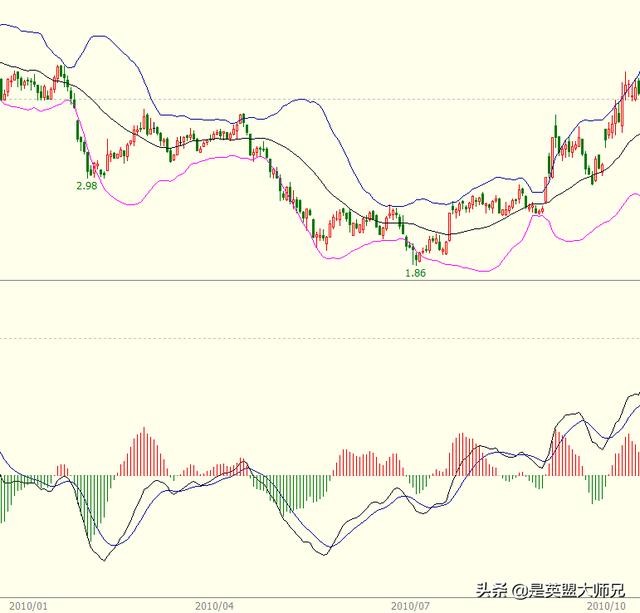
Task: Click the dashed line atop the MACD panel
Action: pyautogui.click(x=320, y=338)
